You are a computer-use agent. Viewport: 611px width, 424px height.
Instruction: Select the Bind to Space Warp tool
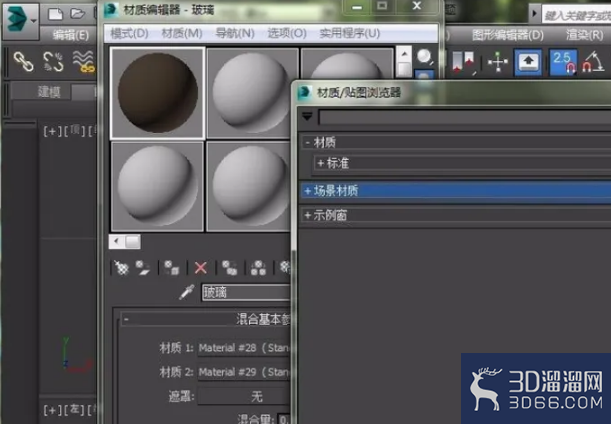pos(84,62)
